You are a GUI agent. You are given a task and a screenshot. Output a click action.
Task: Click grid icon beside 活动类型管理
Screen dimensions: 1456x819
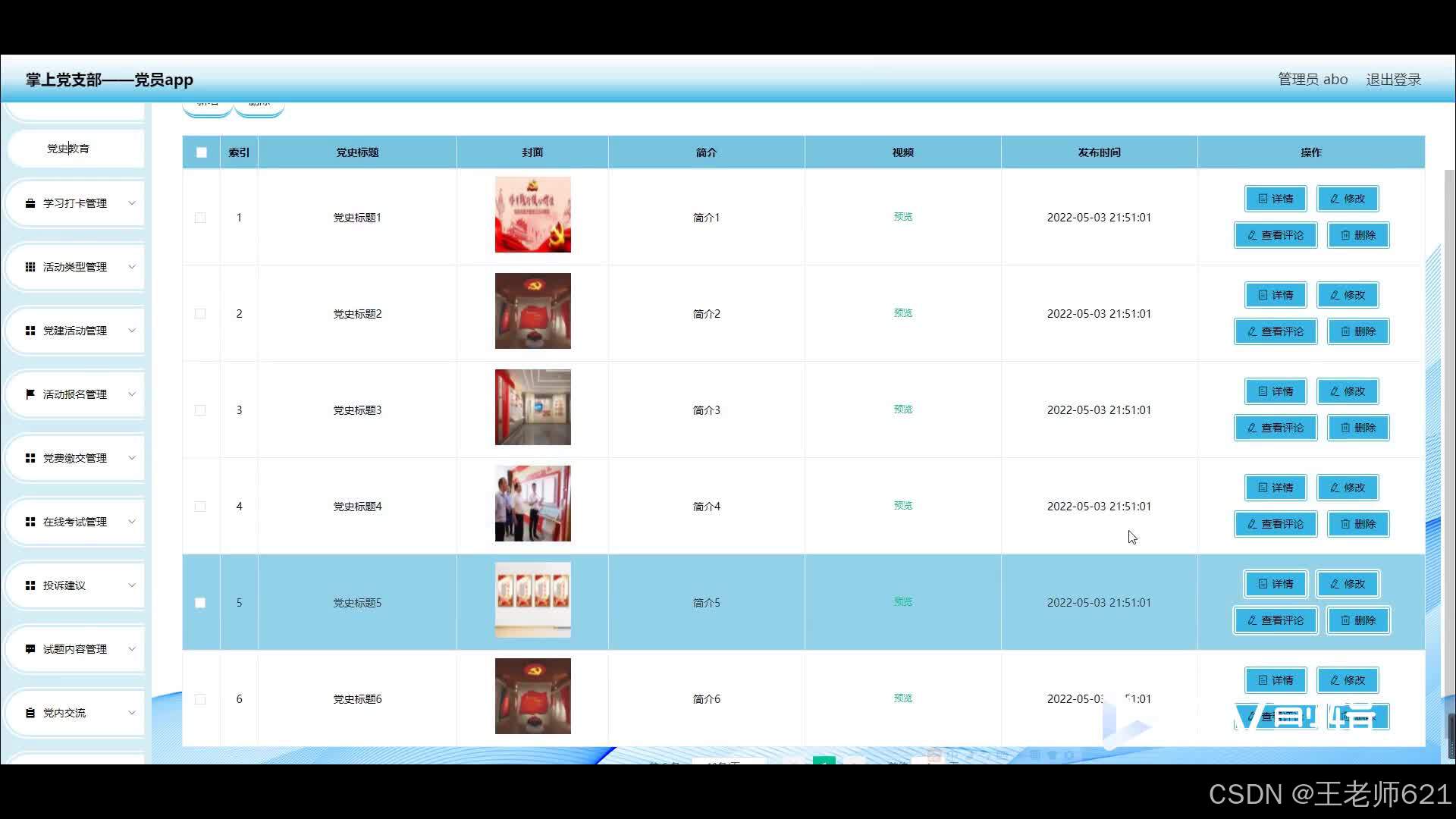(x=30, y=267)
